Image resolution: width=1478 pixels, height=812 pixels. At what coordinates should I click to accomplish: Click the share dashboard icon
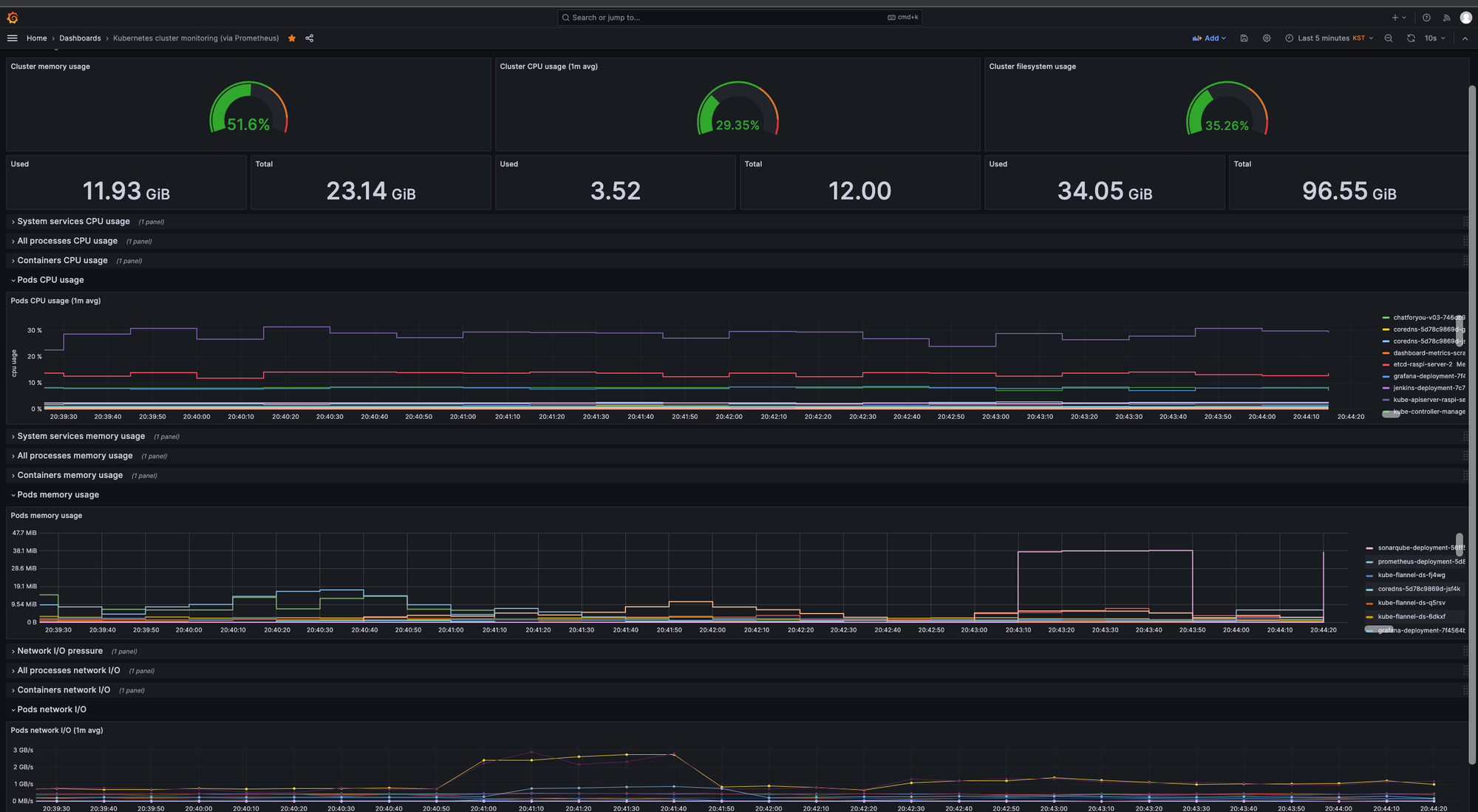click(x=310, y=38)
